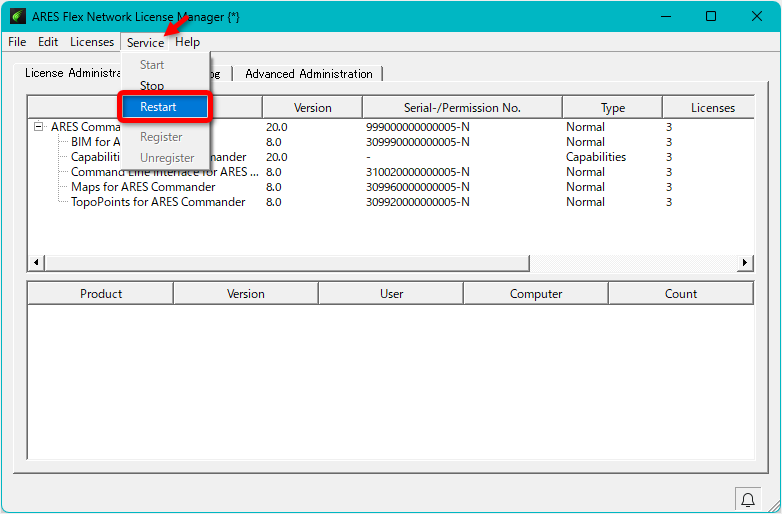Close the License Manager window

(x=757, y=16)
